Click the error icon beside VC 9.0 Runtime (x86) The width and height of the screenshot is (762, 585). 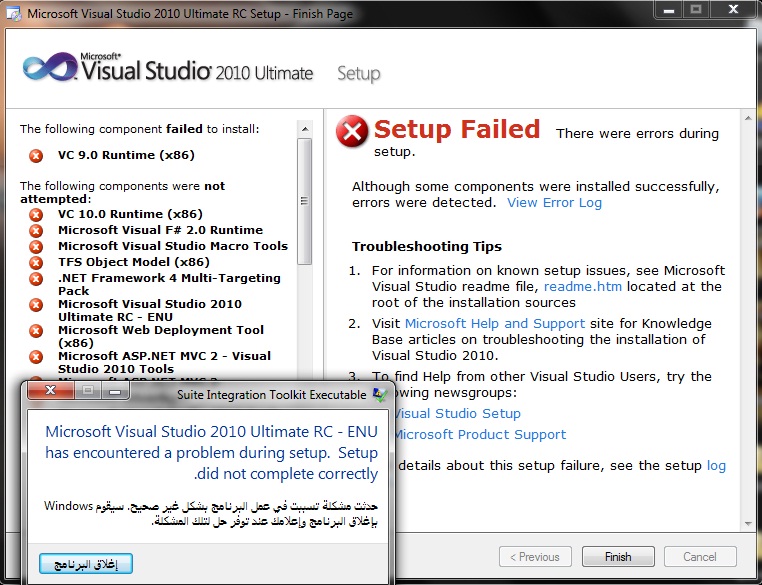point(36,155)
